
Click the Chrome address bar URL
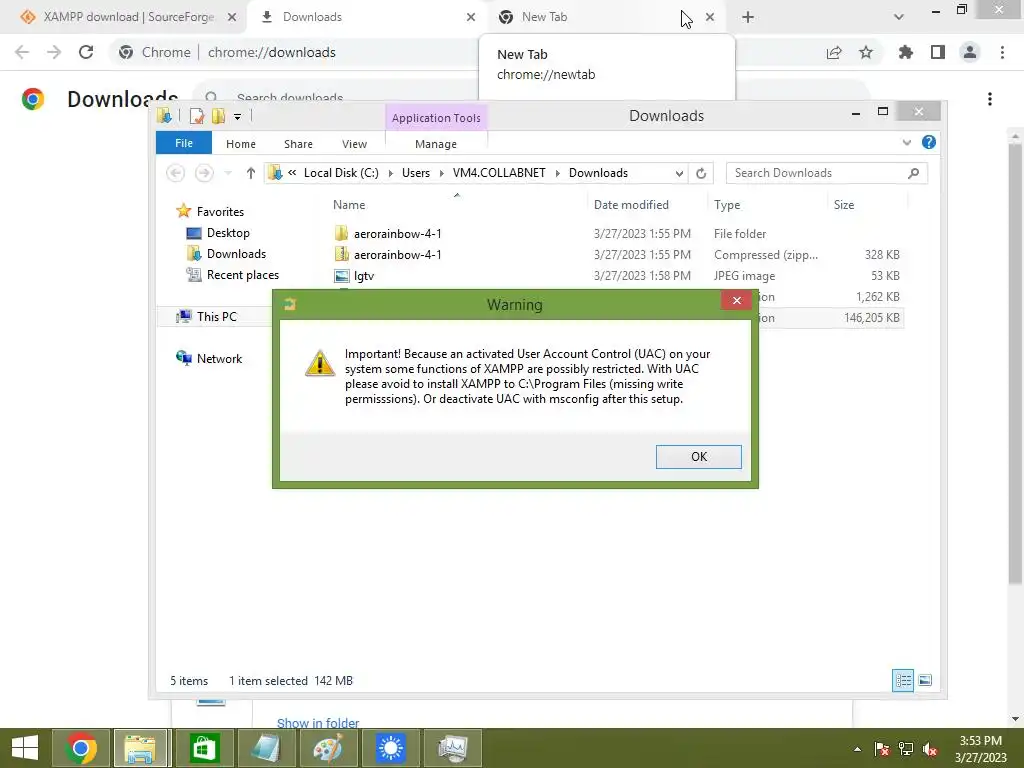[x=272, y=52]
